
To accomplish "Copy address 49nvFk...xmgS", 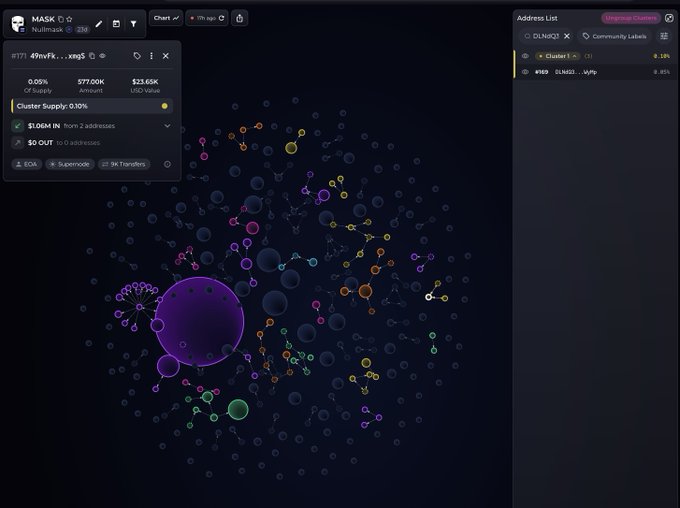I will pyautogui.click(x=92, y=56).
